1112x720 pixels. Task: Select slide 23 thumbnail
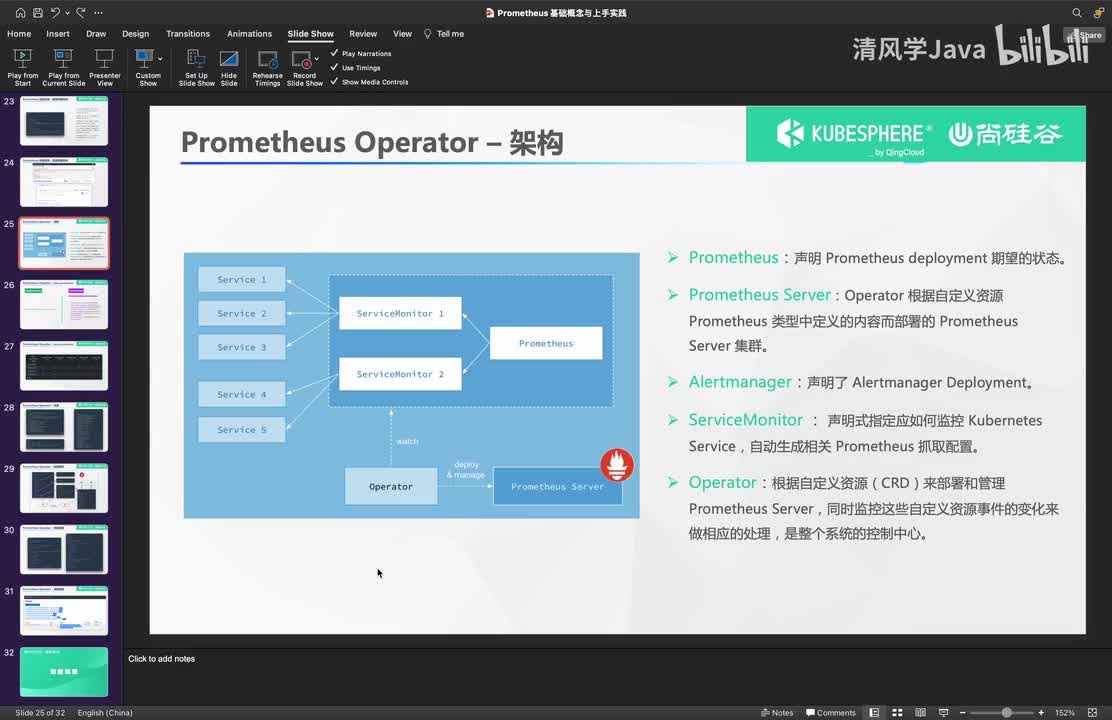(x=64, y=121)
